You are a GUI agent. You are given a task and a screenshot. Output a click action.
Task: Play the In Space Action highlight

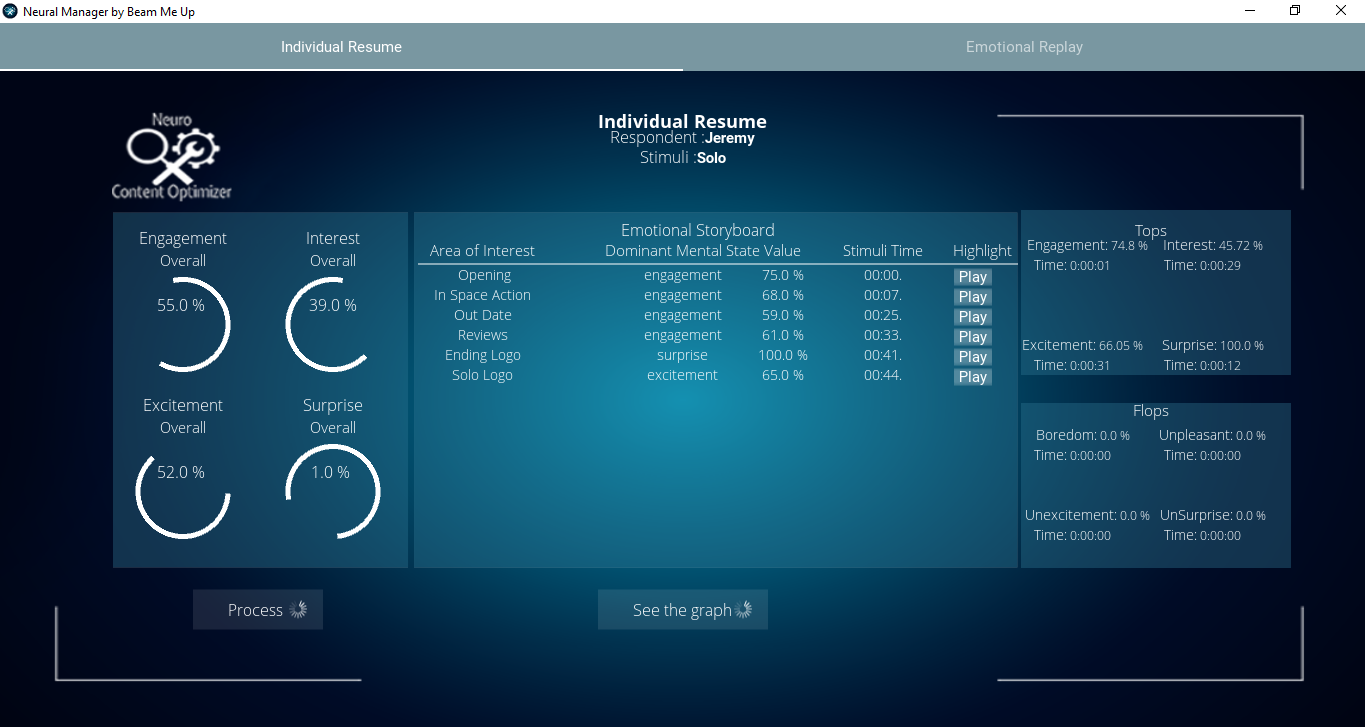pos(972,297)
